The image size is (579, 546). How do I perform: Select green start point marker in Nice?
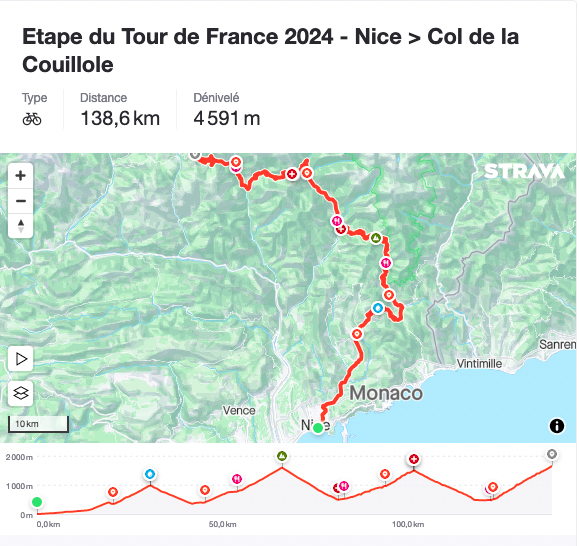(x=318, y=428)
